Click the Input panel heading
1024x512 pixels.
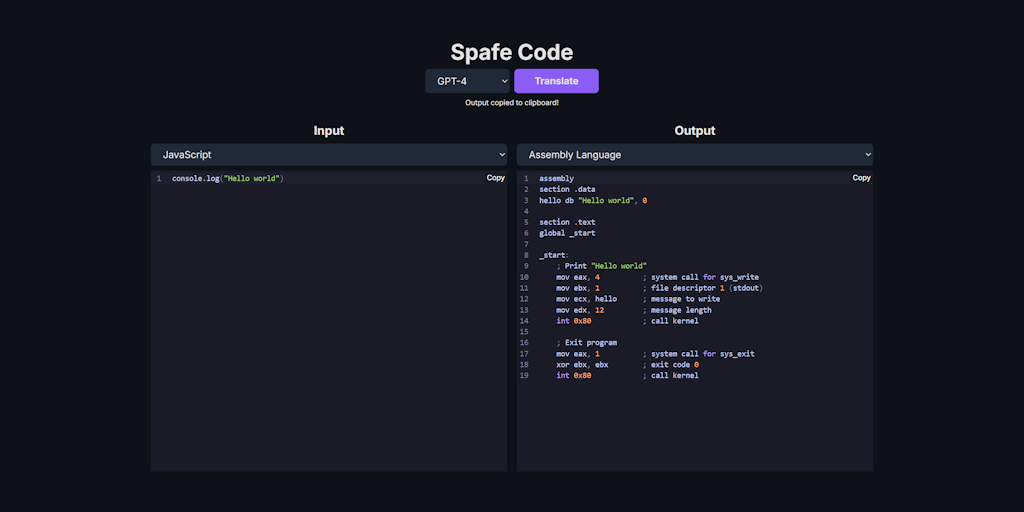(x=329, y=131)
